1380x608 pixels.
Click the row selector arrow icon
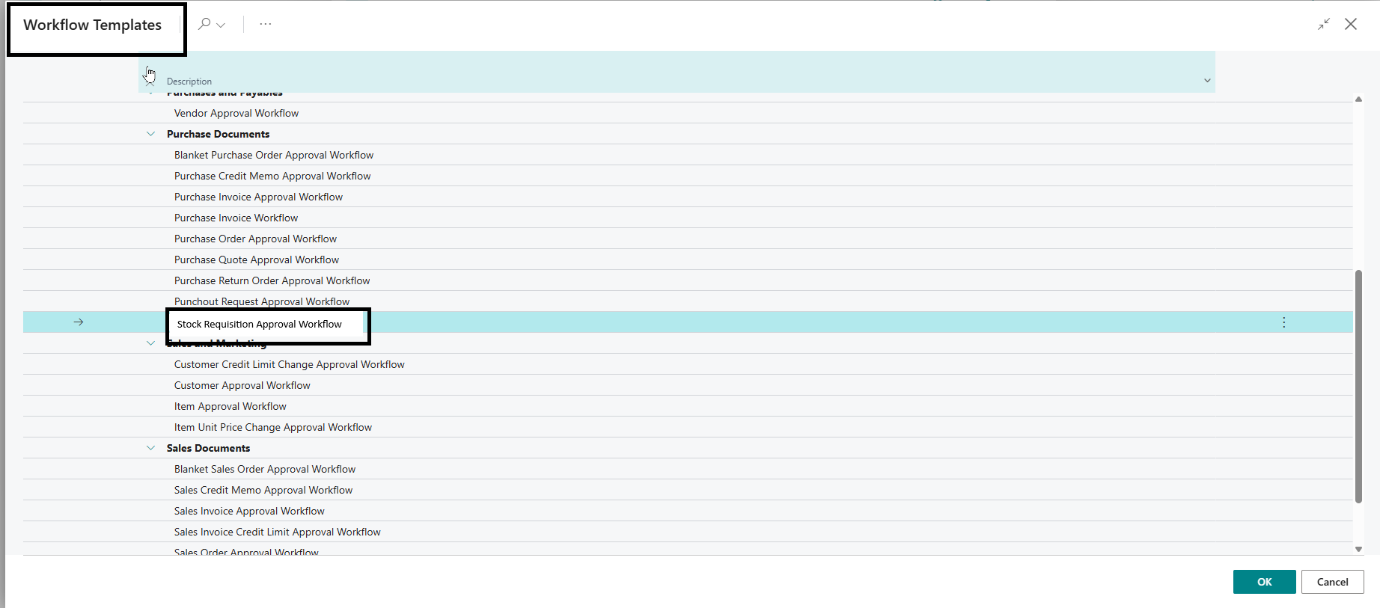click(x=79, y=322)
